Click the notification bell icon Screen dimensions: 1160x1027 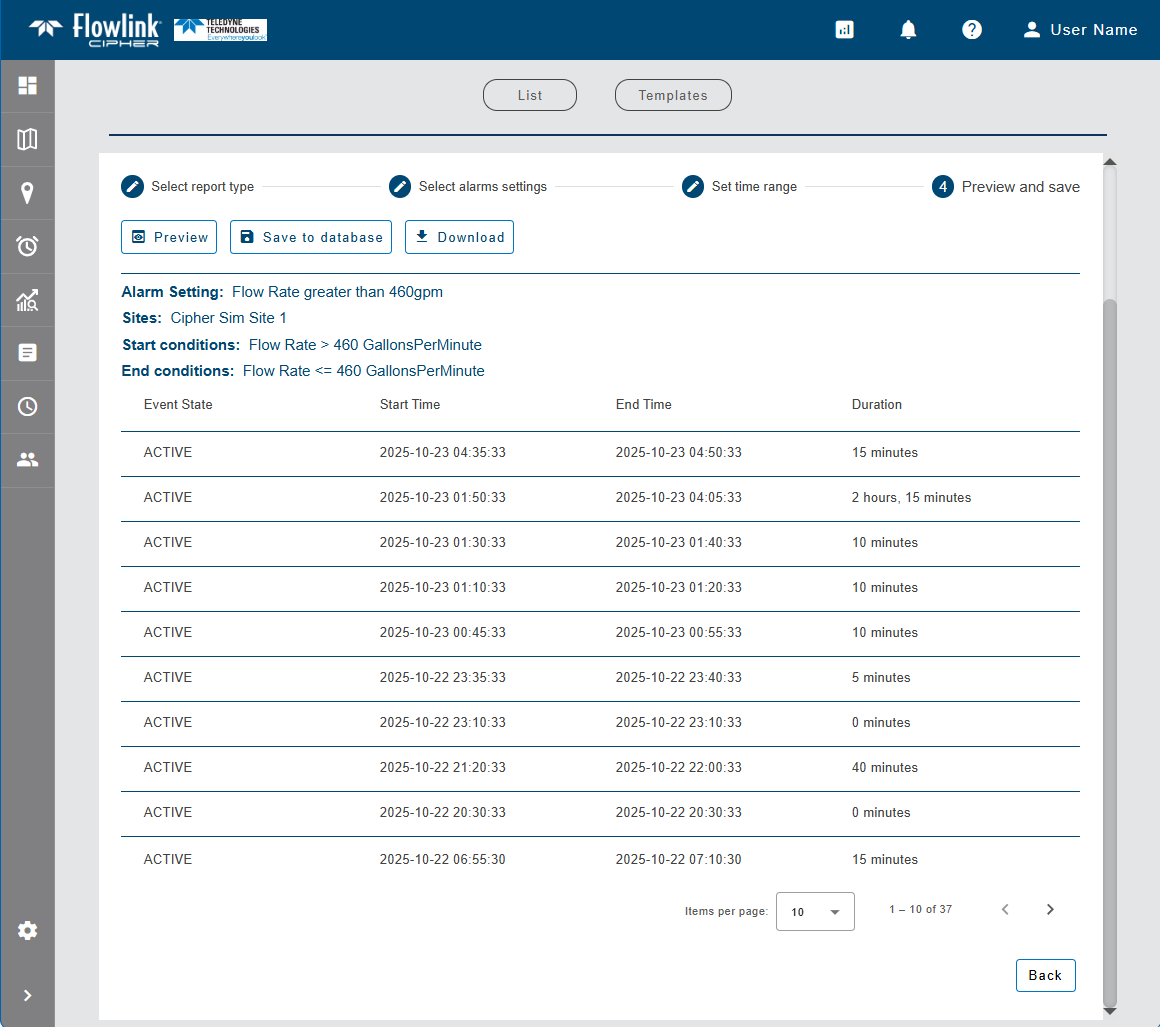[908, 30]
